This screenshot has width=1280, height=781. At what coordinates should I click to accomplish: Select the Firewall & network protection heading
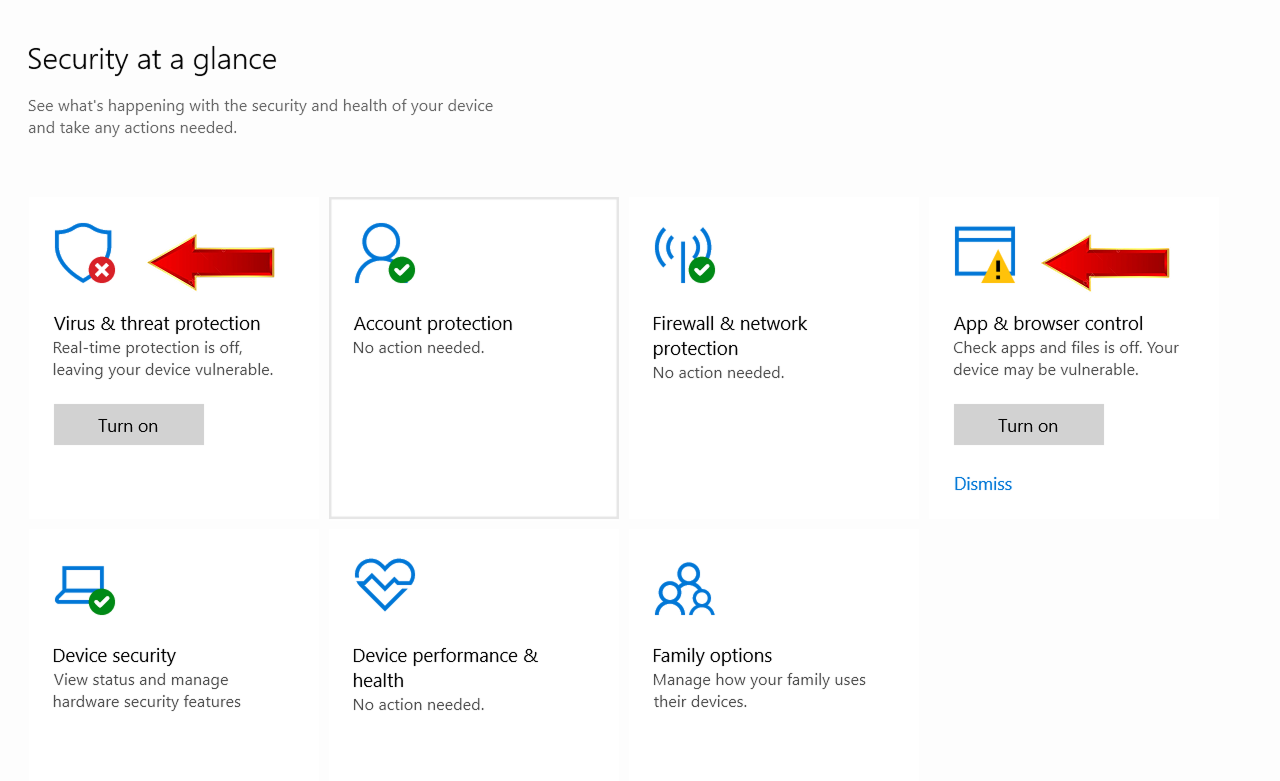point(730,336)
